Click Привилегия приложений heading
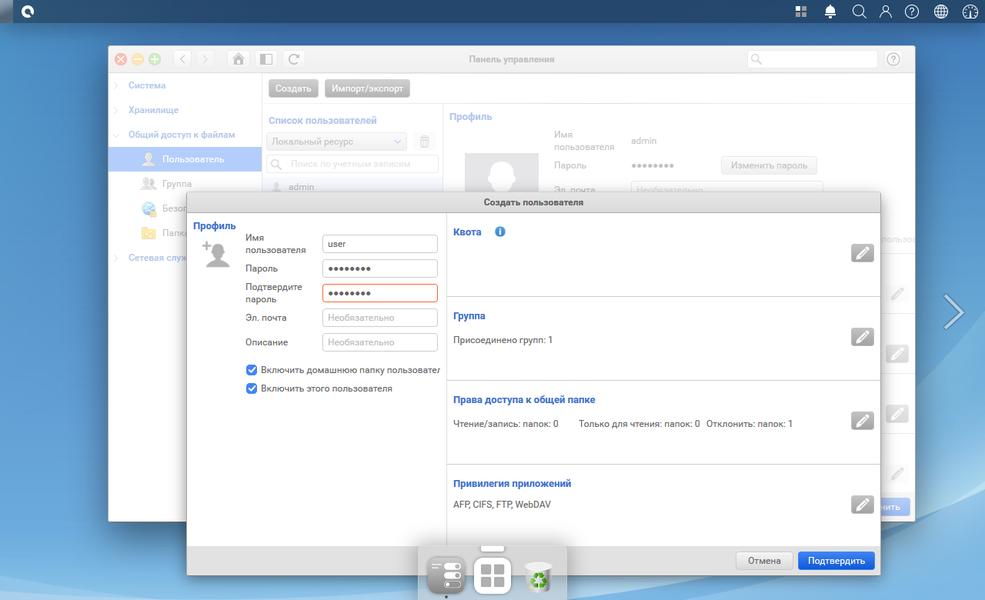Image resolution: width=985 pixels, height=600 pixels. click(512, 483)
